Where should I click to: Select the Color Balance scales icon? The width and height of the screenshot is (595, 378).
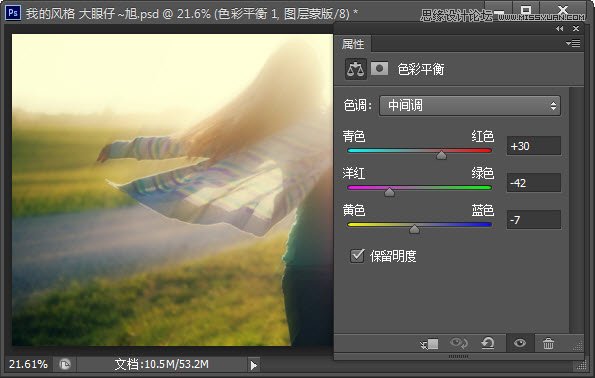pyautogui.click(x=356, y=69)
